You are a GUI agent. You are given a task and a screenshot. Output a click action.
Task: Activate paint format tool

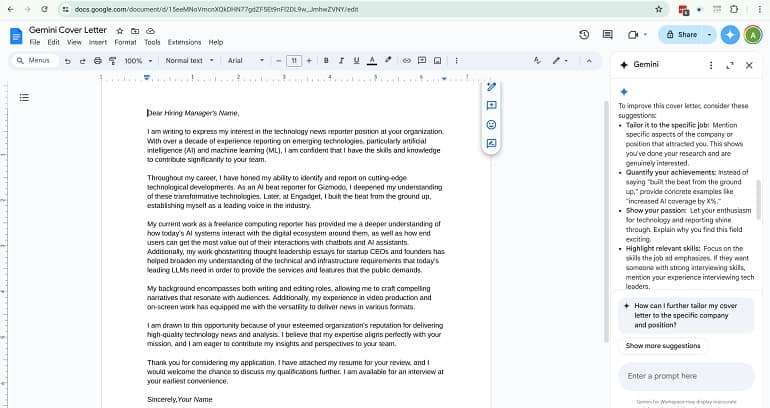[x=112, y=61]
